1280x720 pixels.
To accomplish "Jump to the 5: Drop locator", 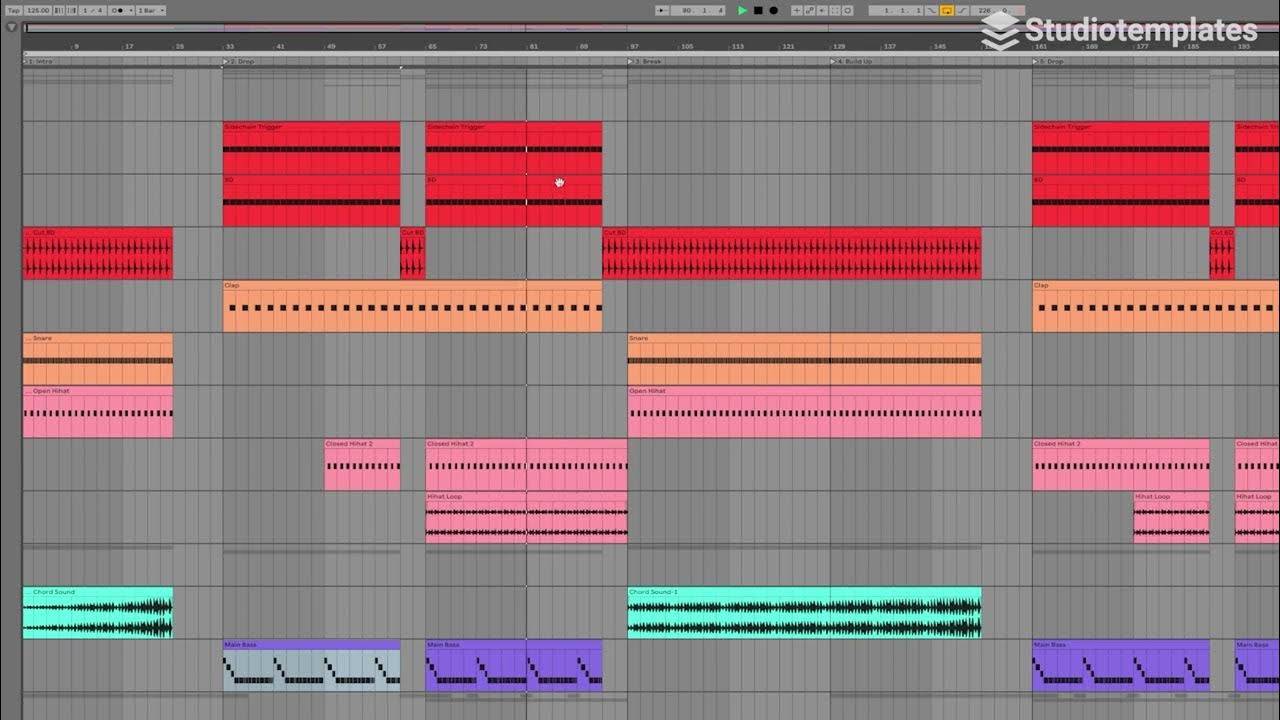I will click(1050, 61).
